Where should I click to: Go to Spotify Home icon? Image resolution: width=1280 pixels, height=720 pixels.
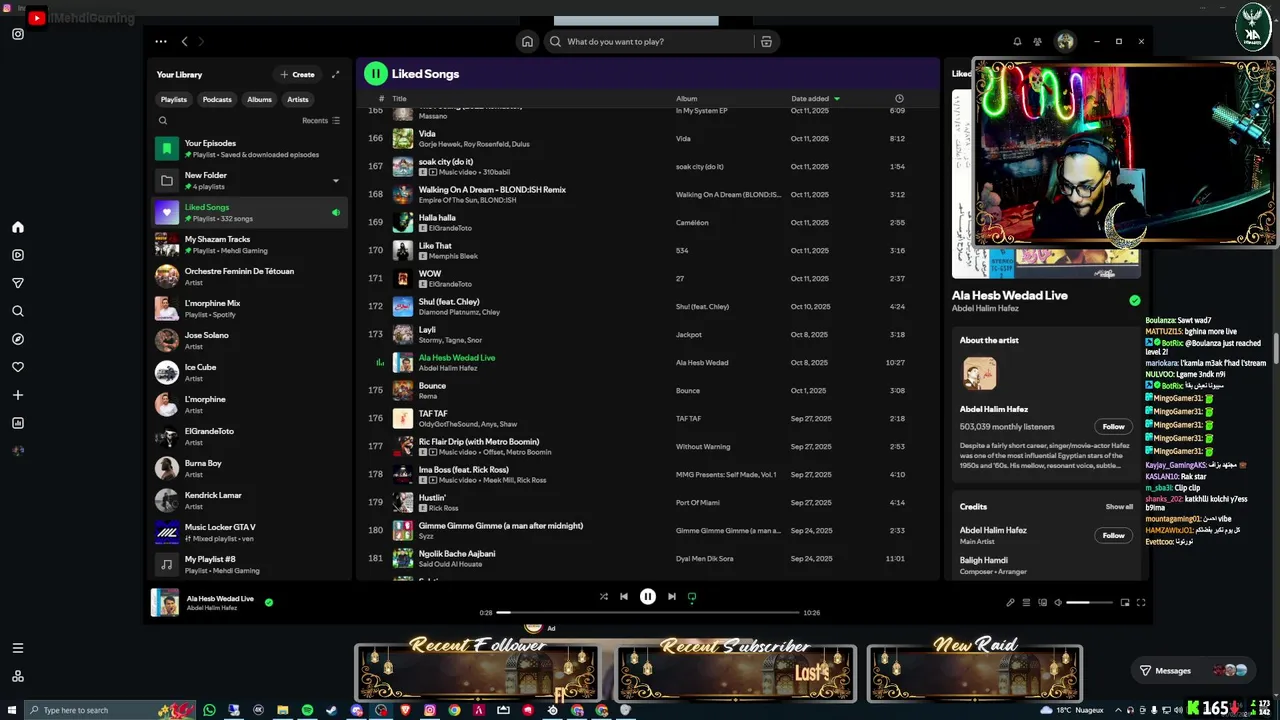coord(527,42)
